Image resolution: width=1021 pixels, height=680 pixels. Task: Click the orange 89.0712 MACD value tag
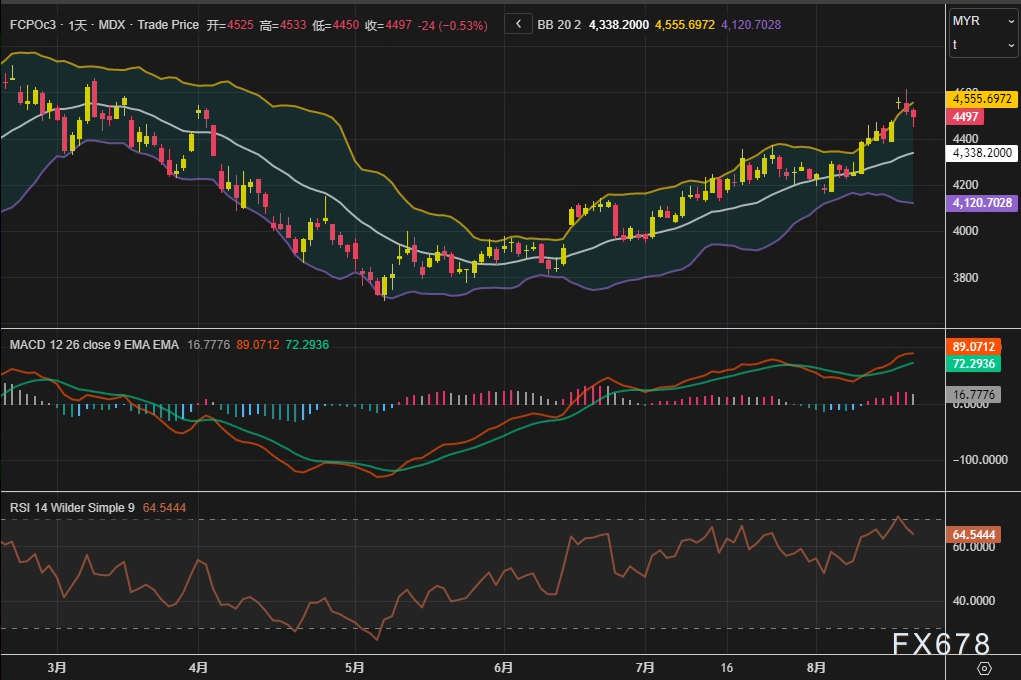click(x=972, y=346)
